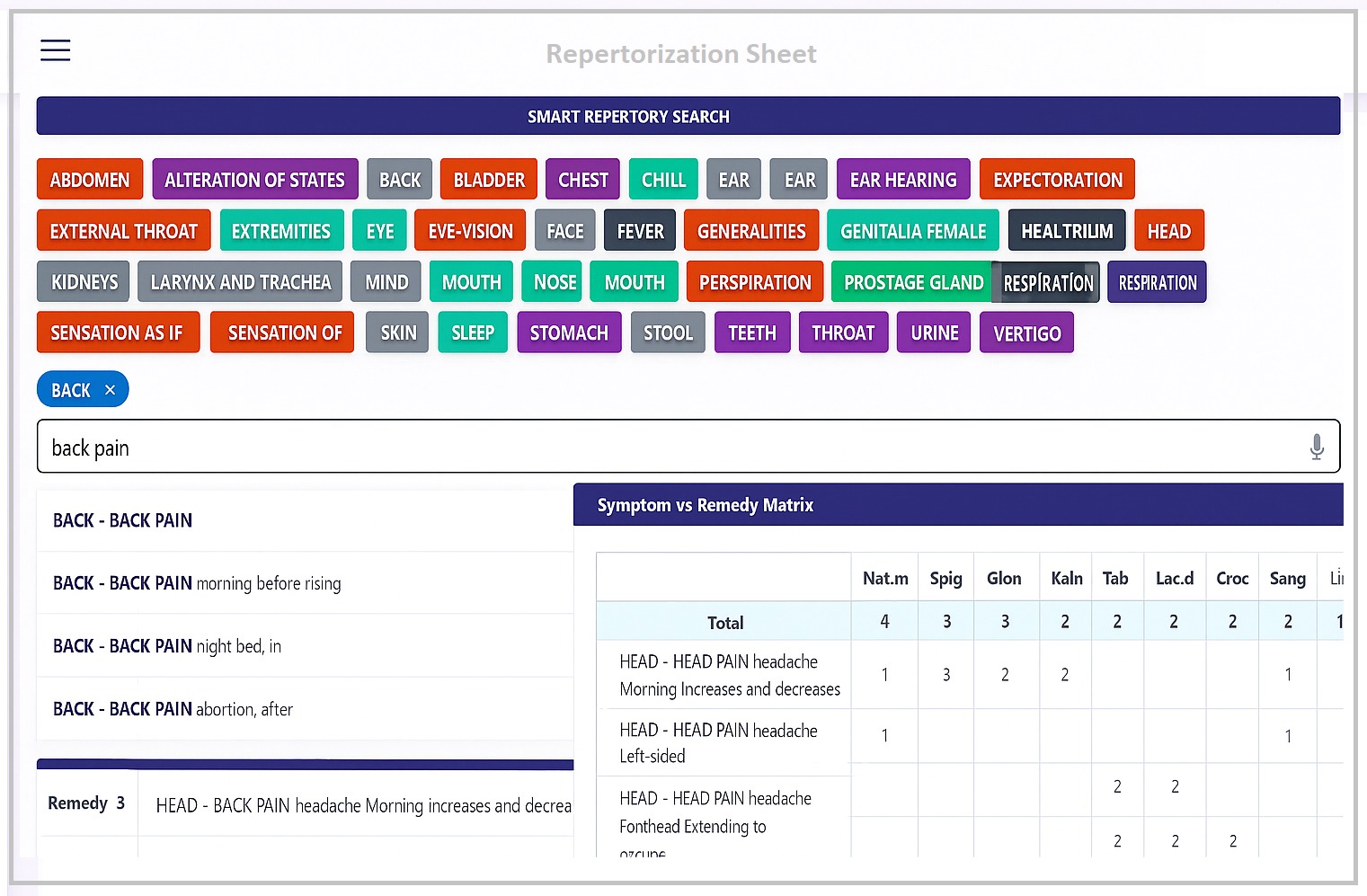The height and width of the screenshot is (896, 1367).
Task: Select the KIDNEYS category tag
Action: [x=84, y=282]
